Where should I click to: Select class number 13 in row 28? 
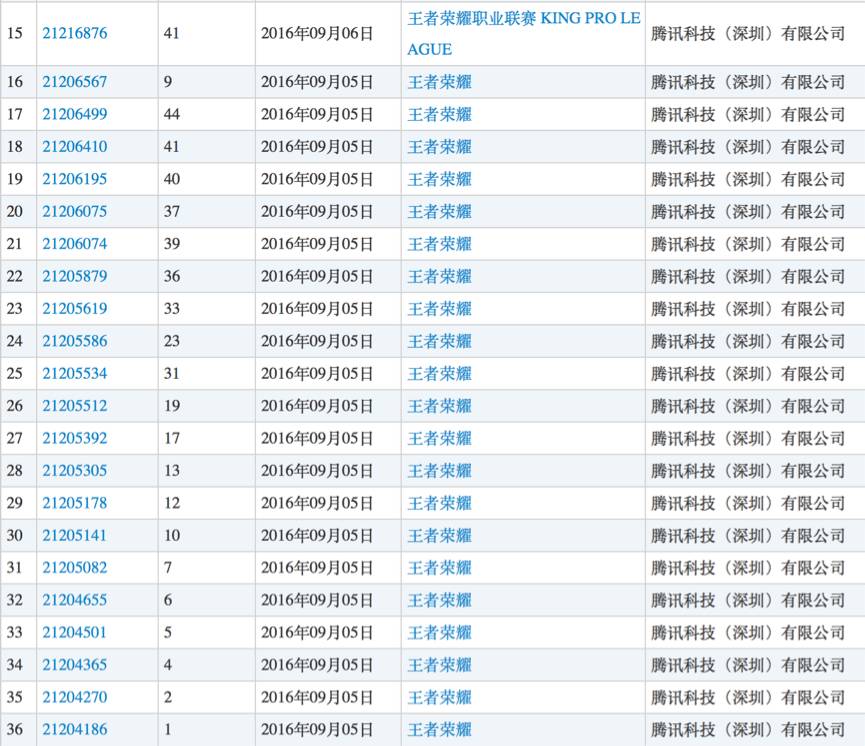pyautogui.click(x=172, y=471)
